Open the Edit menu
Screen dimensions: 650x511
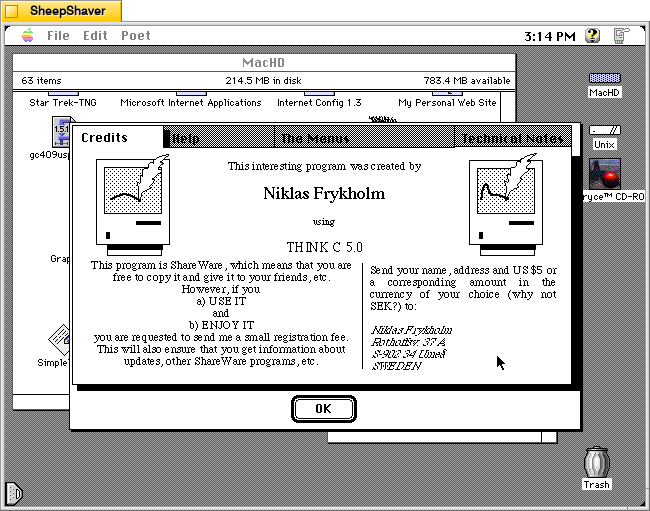(95, 36)
